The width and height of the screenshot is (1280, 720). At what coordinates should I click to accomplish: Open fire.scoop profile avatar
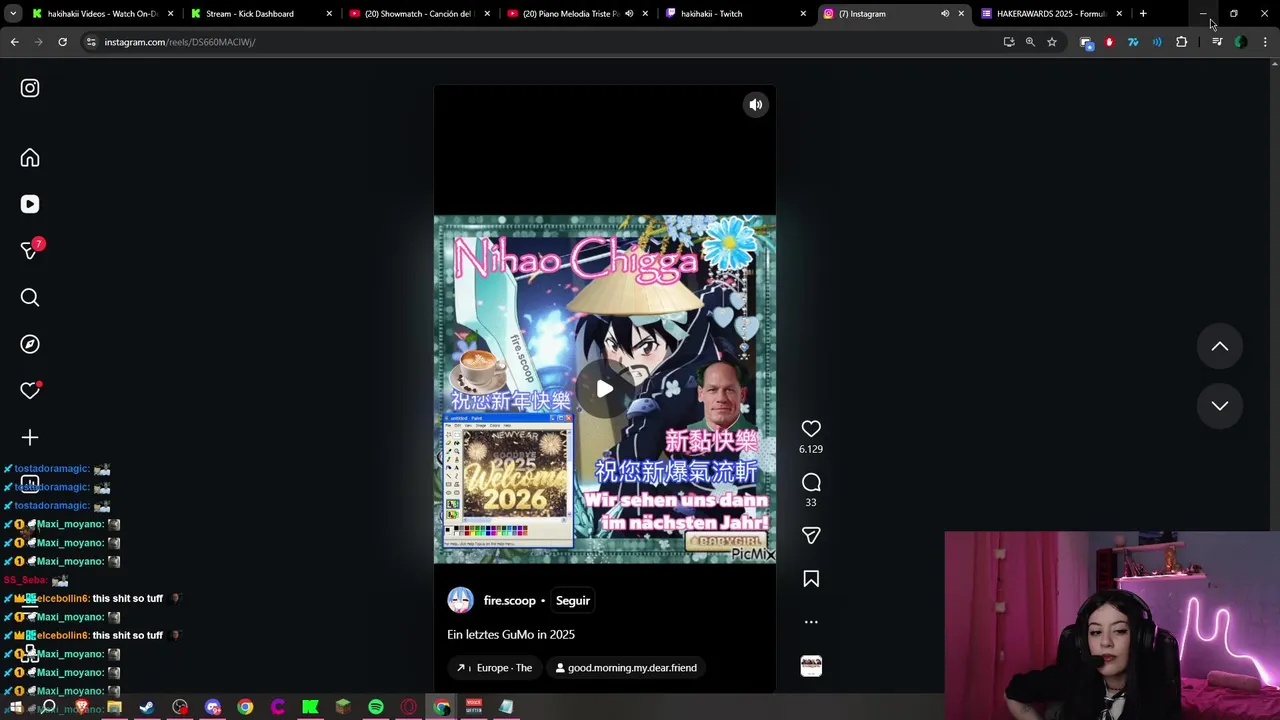point(460,600)
